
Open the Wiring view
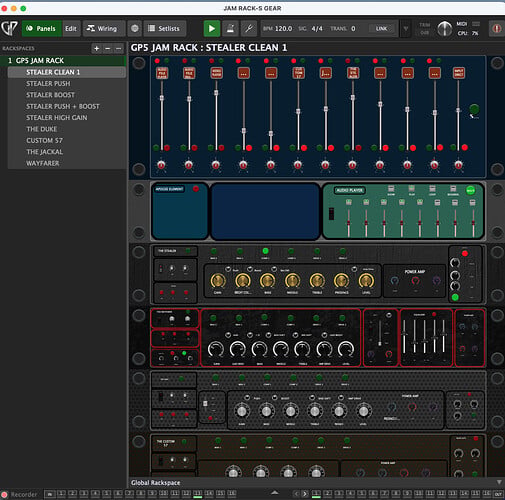click(104, 29)
